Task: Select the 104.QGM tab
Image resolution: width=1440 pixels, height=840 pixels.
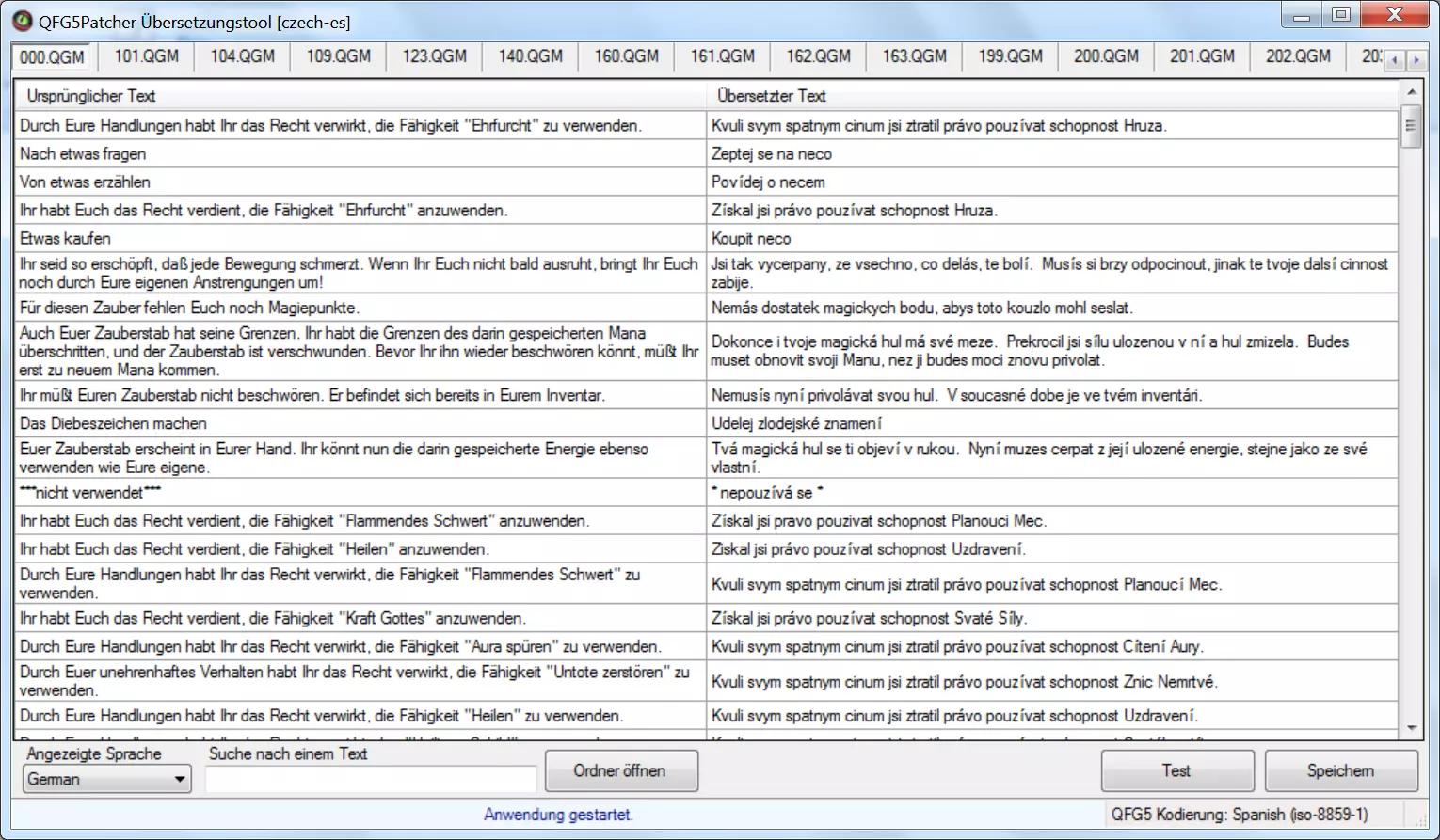Action: tap(243, 56)
